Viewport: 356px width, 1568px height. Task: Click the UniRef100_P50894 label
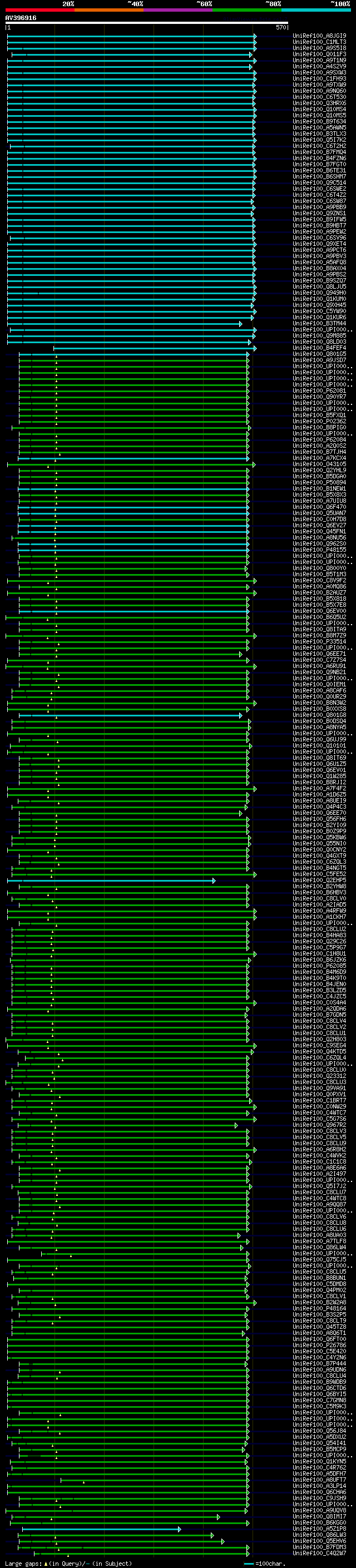click(x=319, y=483)
